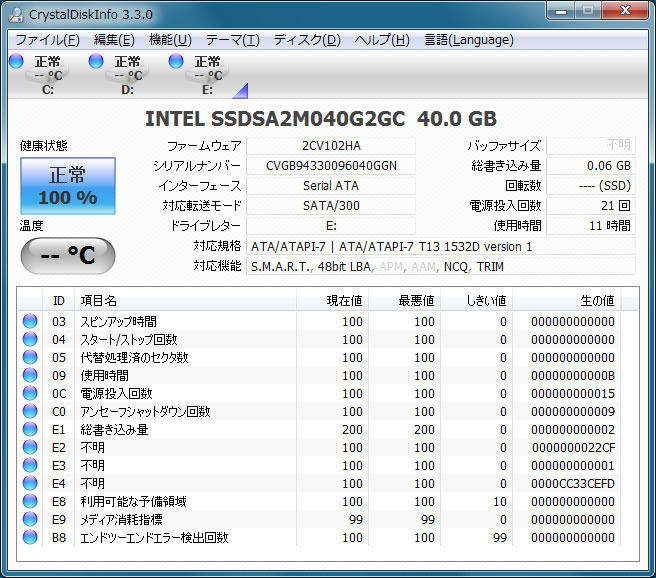Viewport: 656px width, 578px height.
Task: Click status orb for E1 総書き込み量 row
Action: (x=30, y=429)
